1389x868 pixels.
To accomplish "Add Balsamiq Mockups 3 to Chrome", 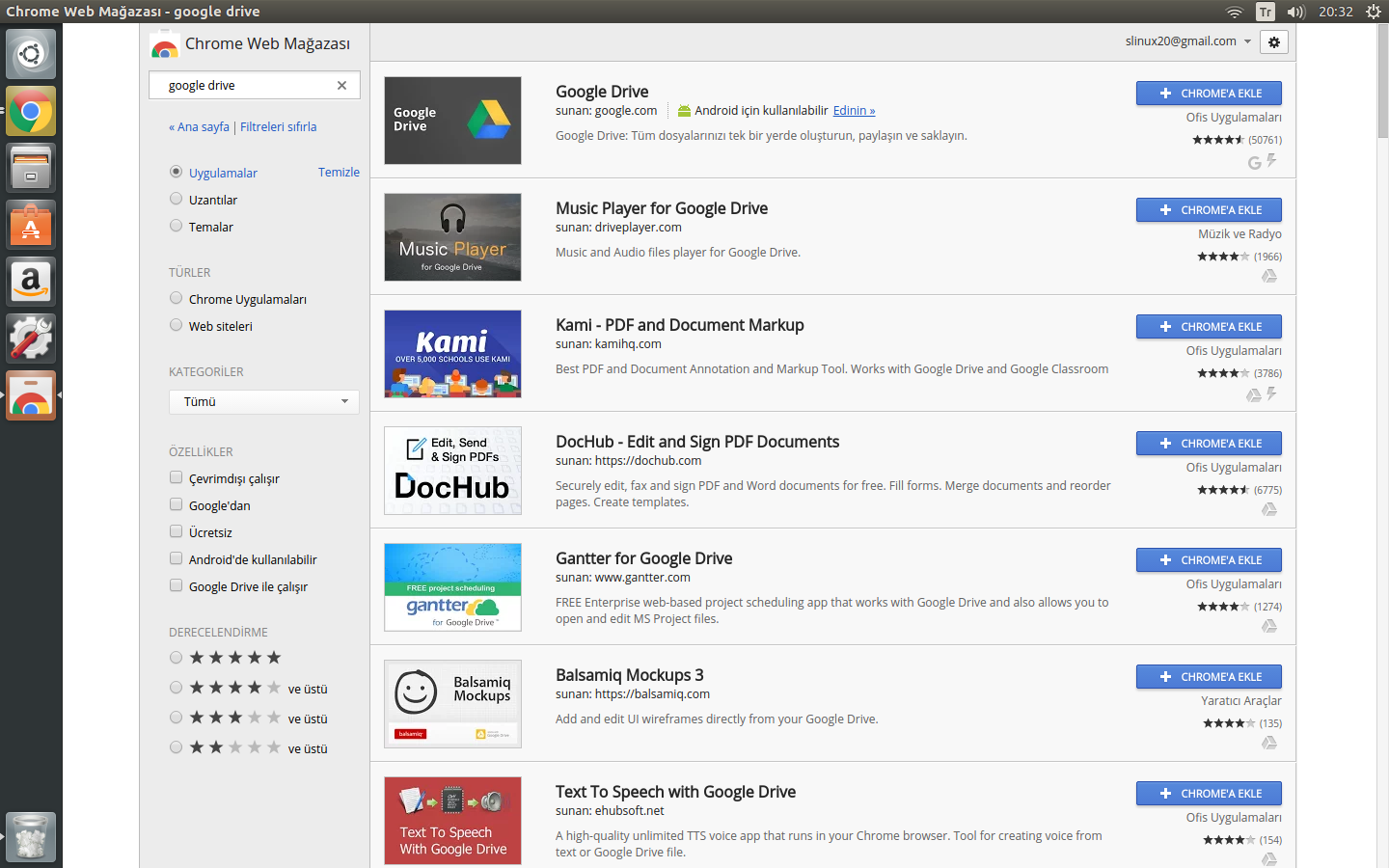I will [x=1209, y=677].
